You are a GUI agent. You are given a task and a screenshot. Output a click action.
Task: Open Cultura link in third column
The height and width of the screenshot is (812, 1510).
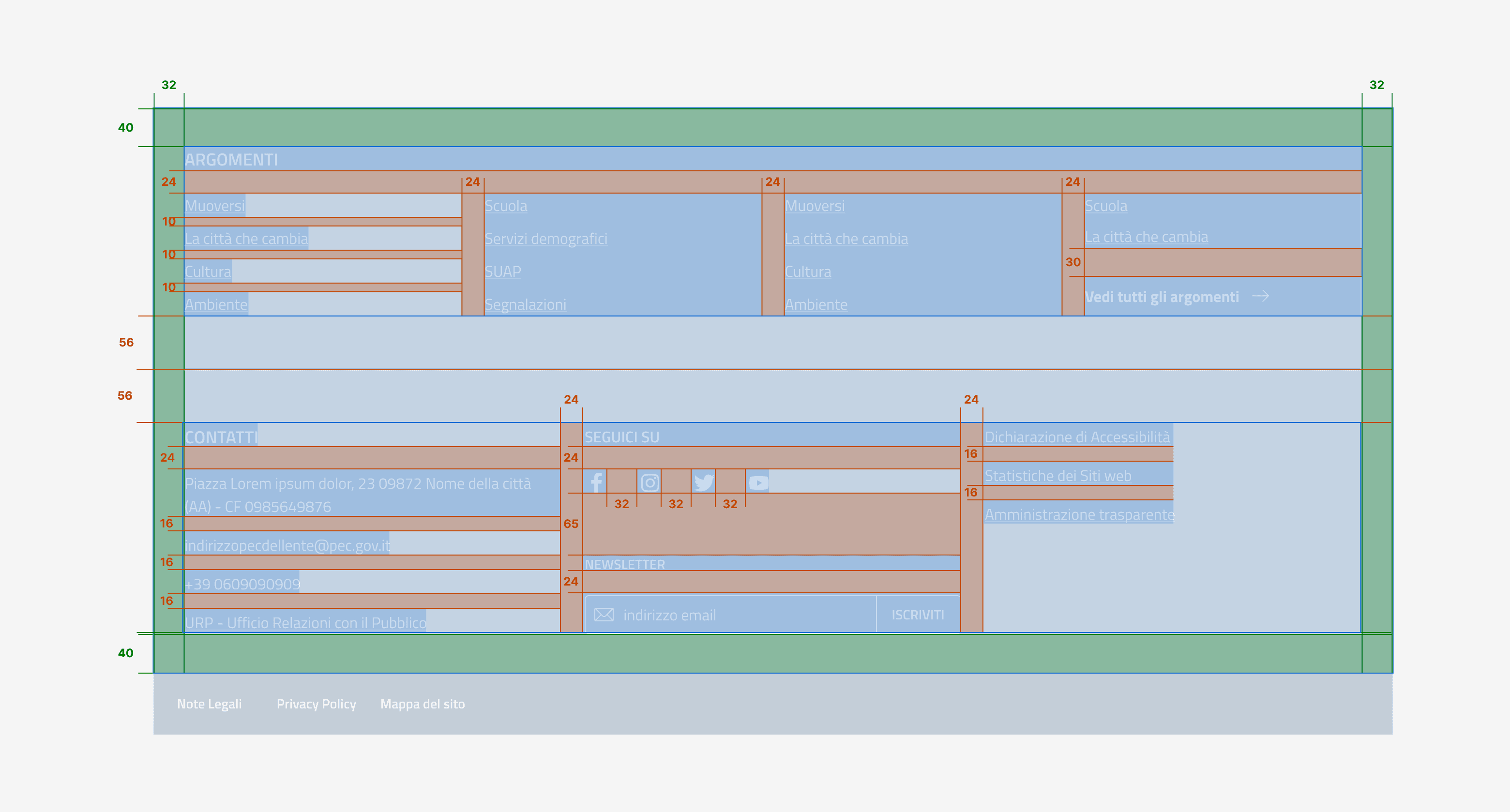tap(808, 271)
